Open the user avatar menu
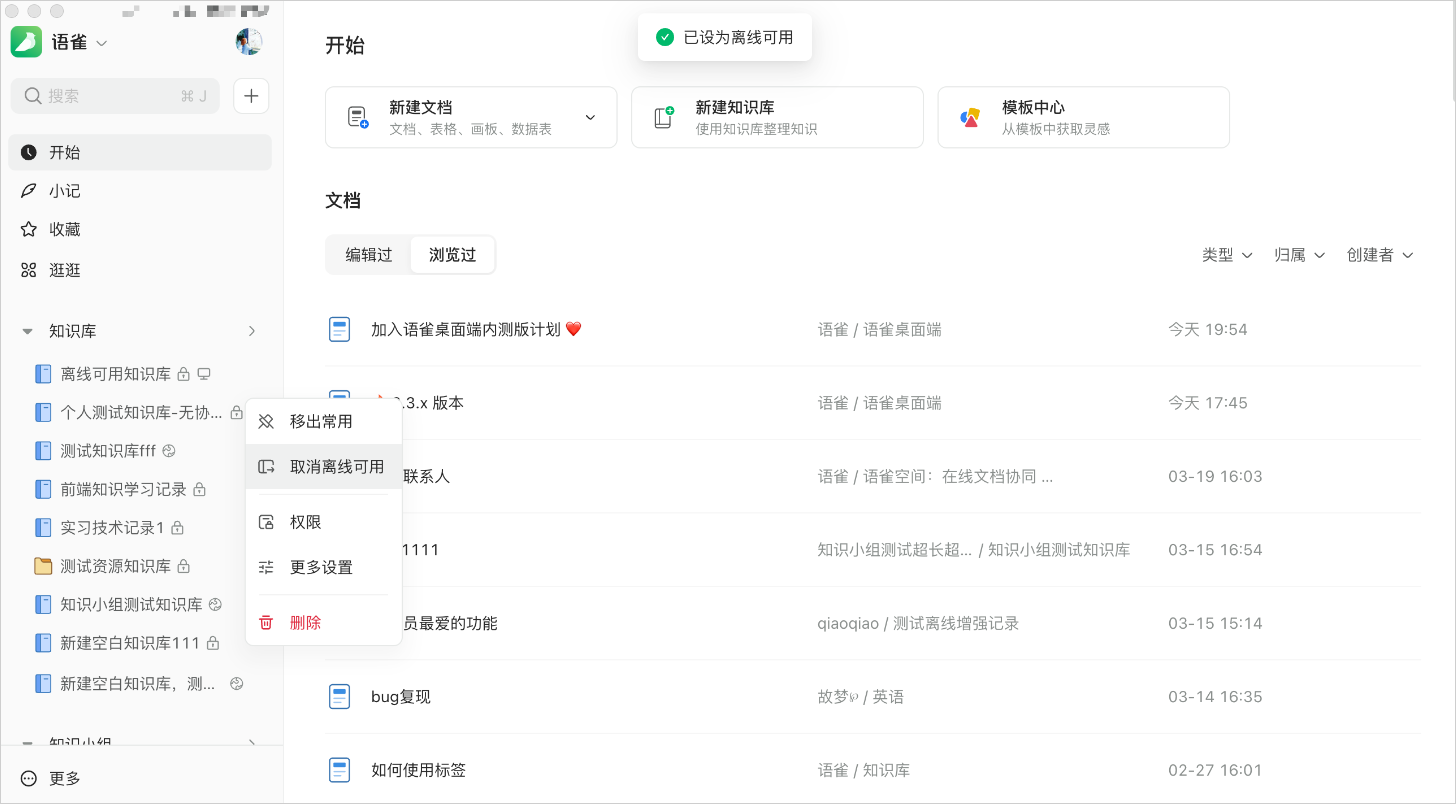Viewport: 1456px width, 804px height. pyautogui.click(x=249, y=42)
